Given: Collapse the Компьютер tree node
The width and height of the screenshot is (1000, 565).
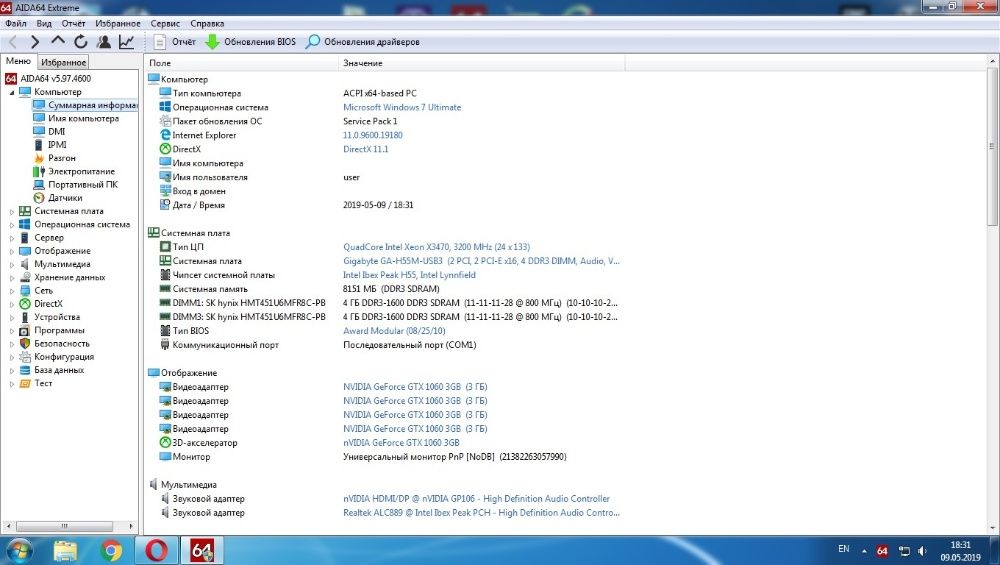Looking at the screenshot, I should pyautogui.click(x=11, y=92).
